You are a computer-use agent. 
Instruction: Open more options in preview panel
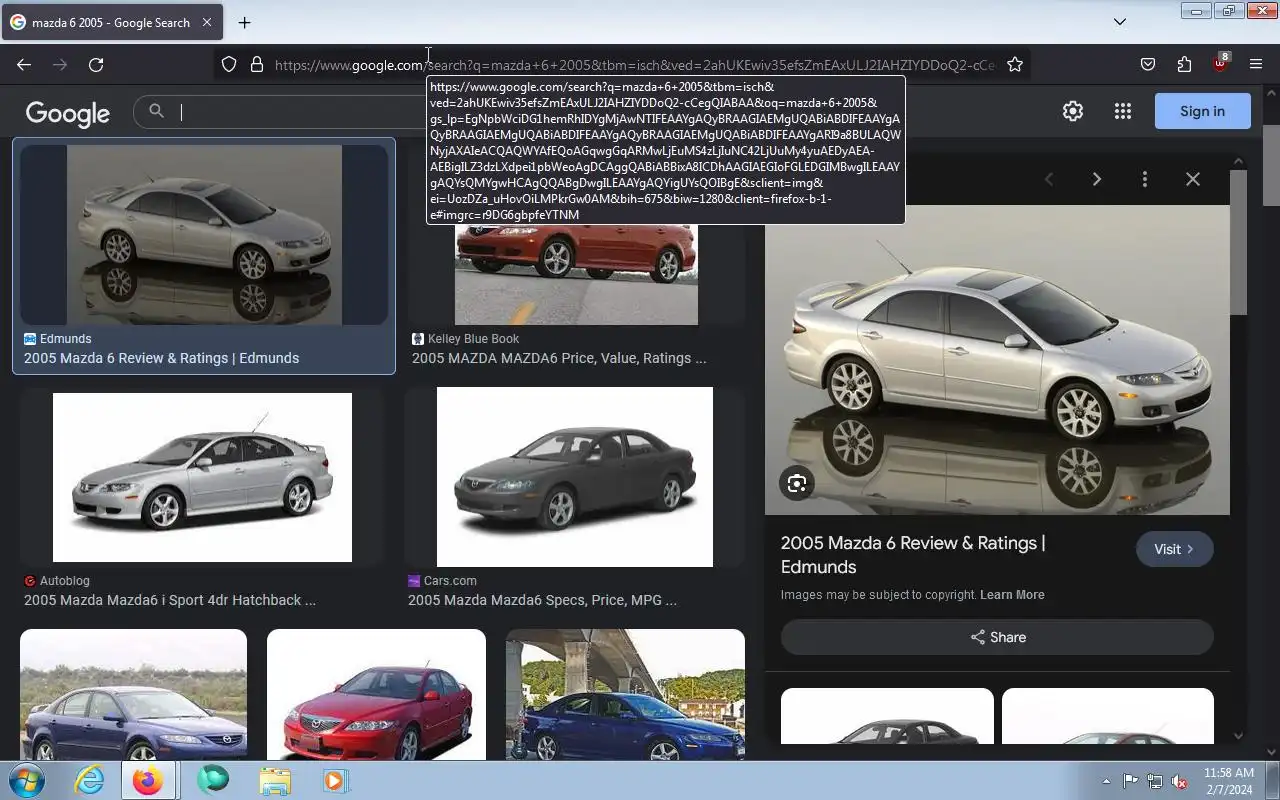tap(1145, 179)
